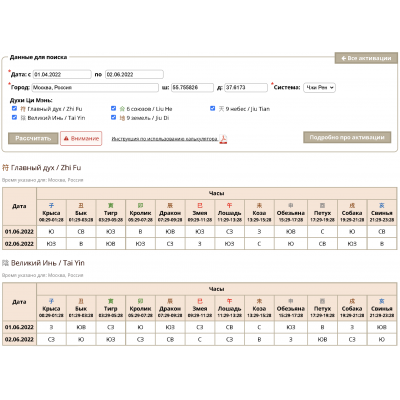Click the Horse hour character icon in Zhi Fu table

tap(229, 205)
